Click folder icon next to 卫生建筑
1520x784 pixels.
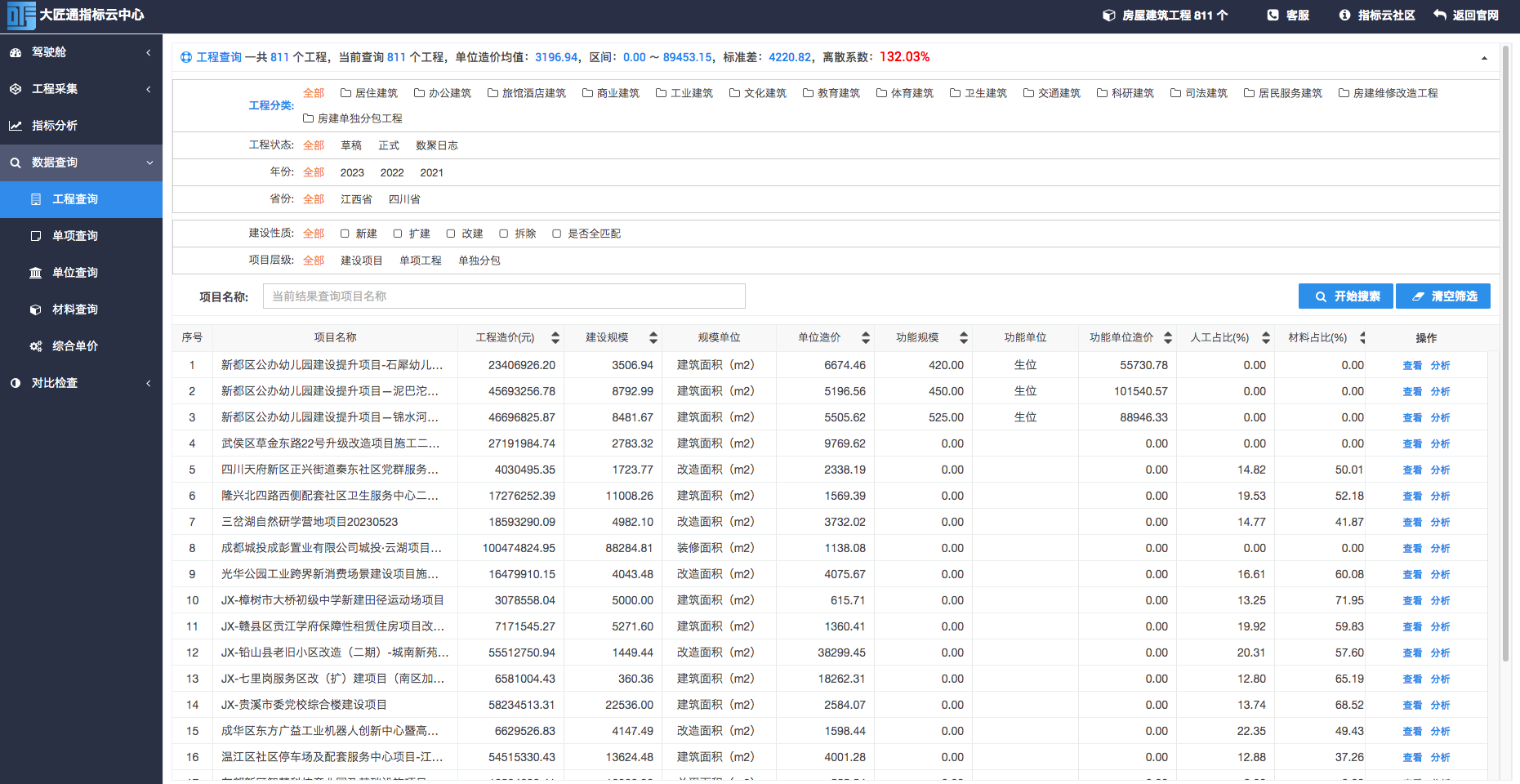955,93
